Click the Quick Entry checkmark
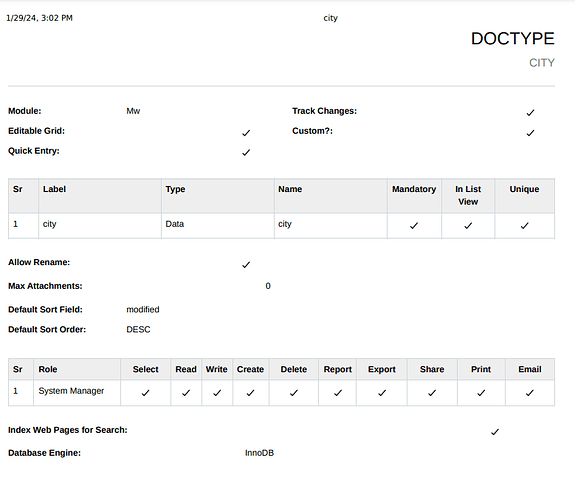This screenshot has width=575, height=500. [246, 152]
